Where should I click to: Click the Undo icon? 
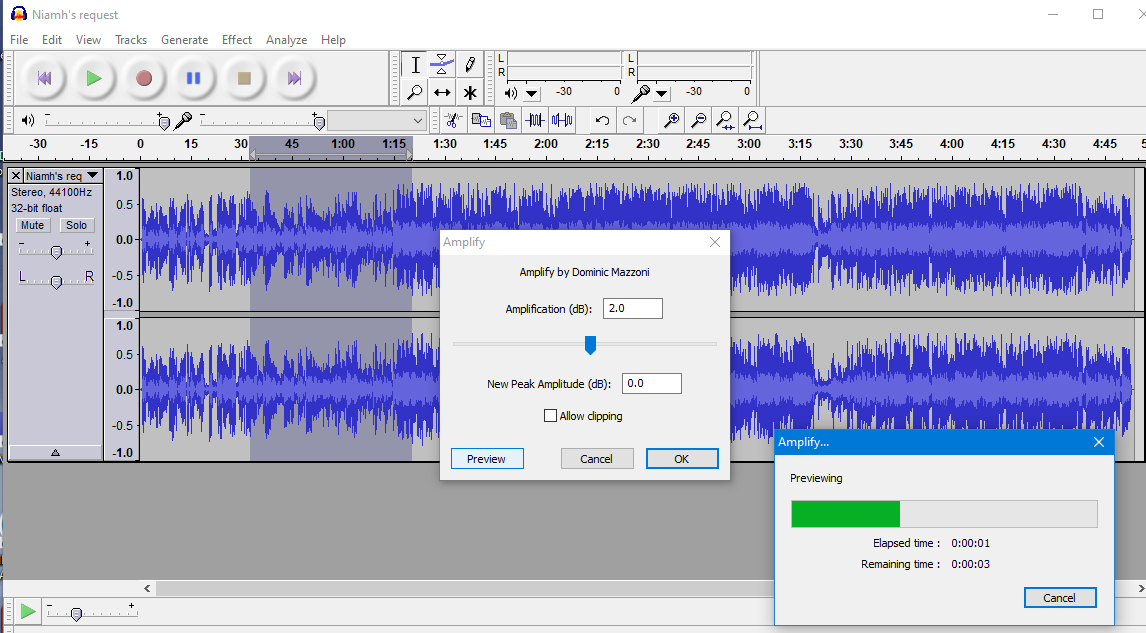pos(600,119)
